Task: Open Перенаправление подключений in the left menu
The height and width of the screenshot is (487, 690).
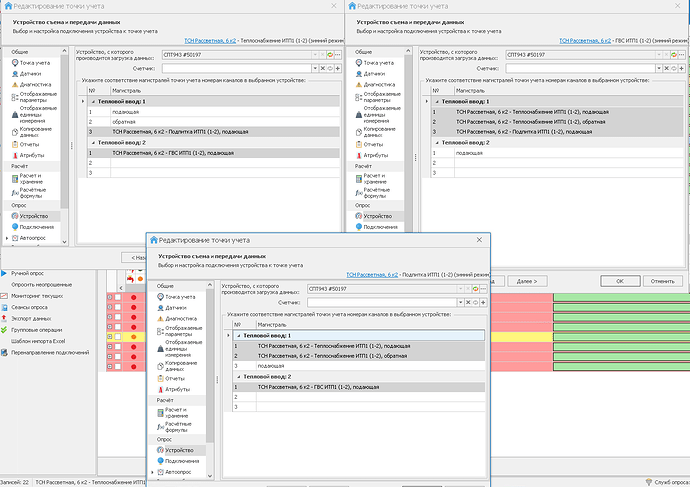Action: pos(50,352)
